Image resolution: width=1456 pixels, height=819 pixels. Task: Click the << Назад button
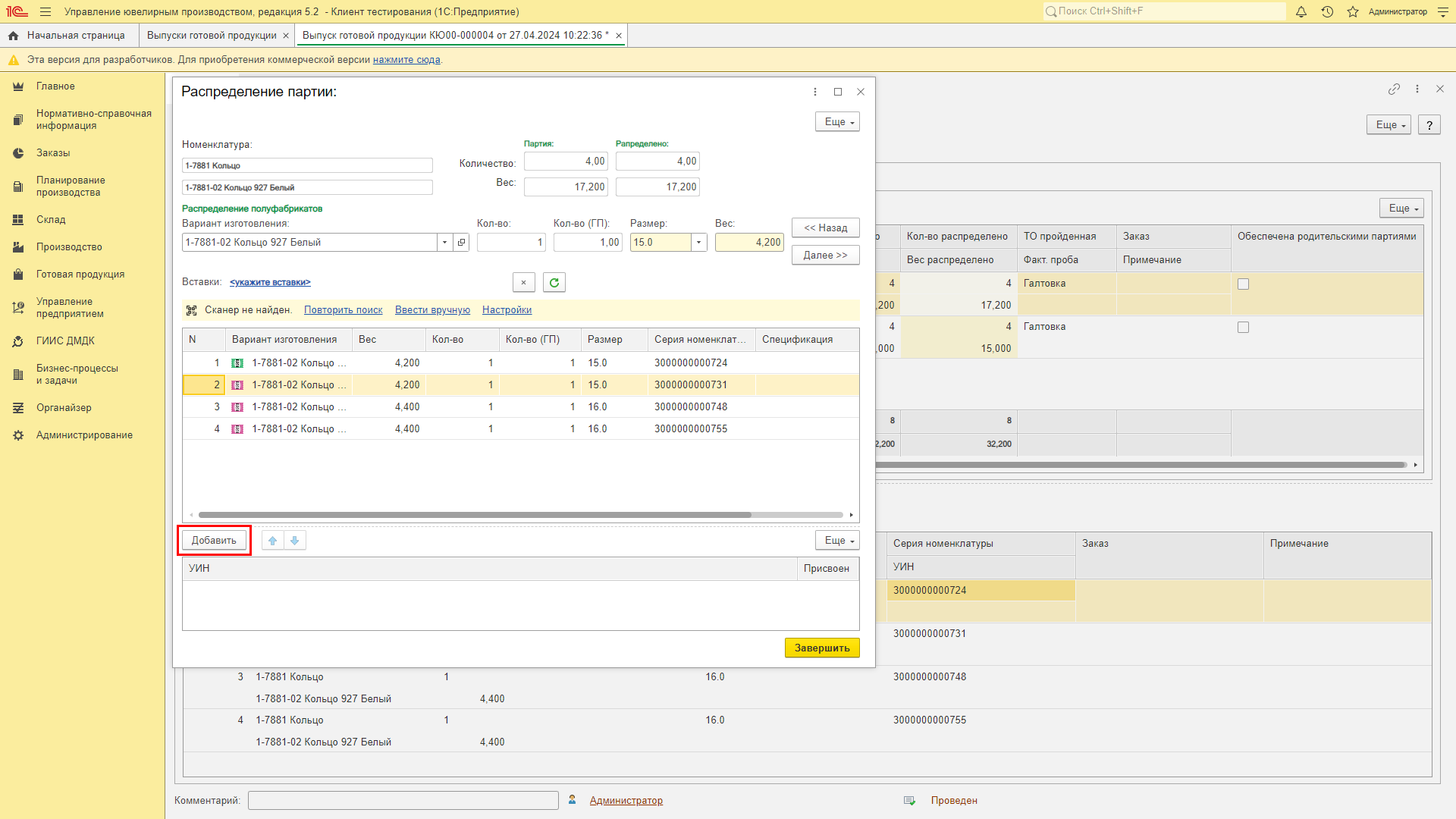(x=826, y=228)
